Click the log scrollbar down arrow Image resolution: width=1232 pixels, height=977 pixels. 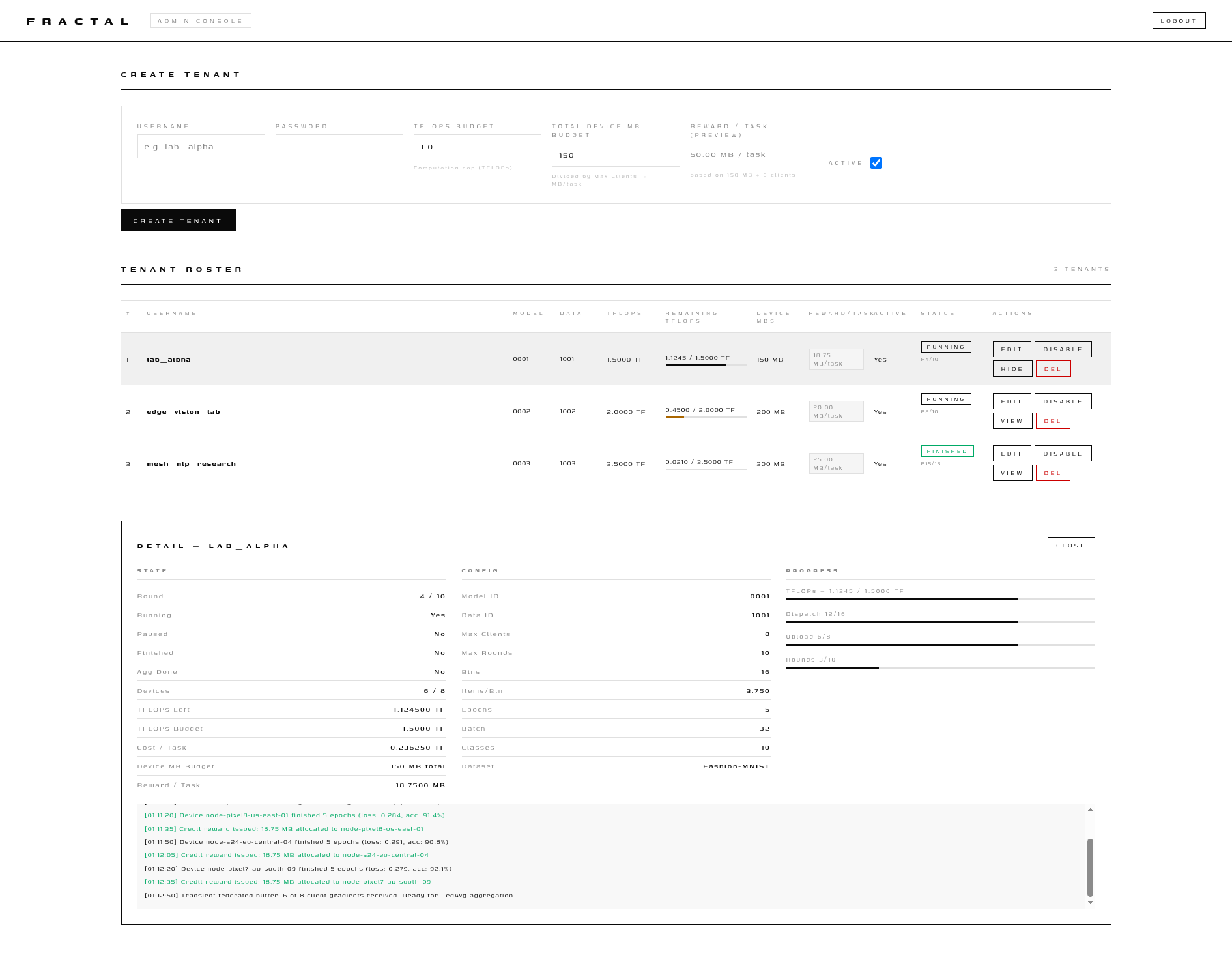[1090, 903]
